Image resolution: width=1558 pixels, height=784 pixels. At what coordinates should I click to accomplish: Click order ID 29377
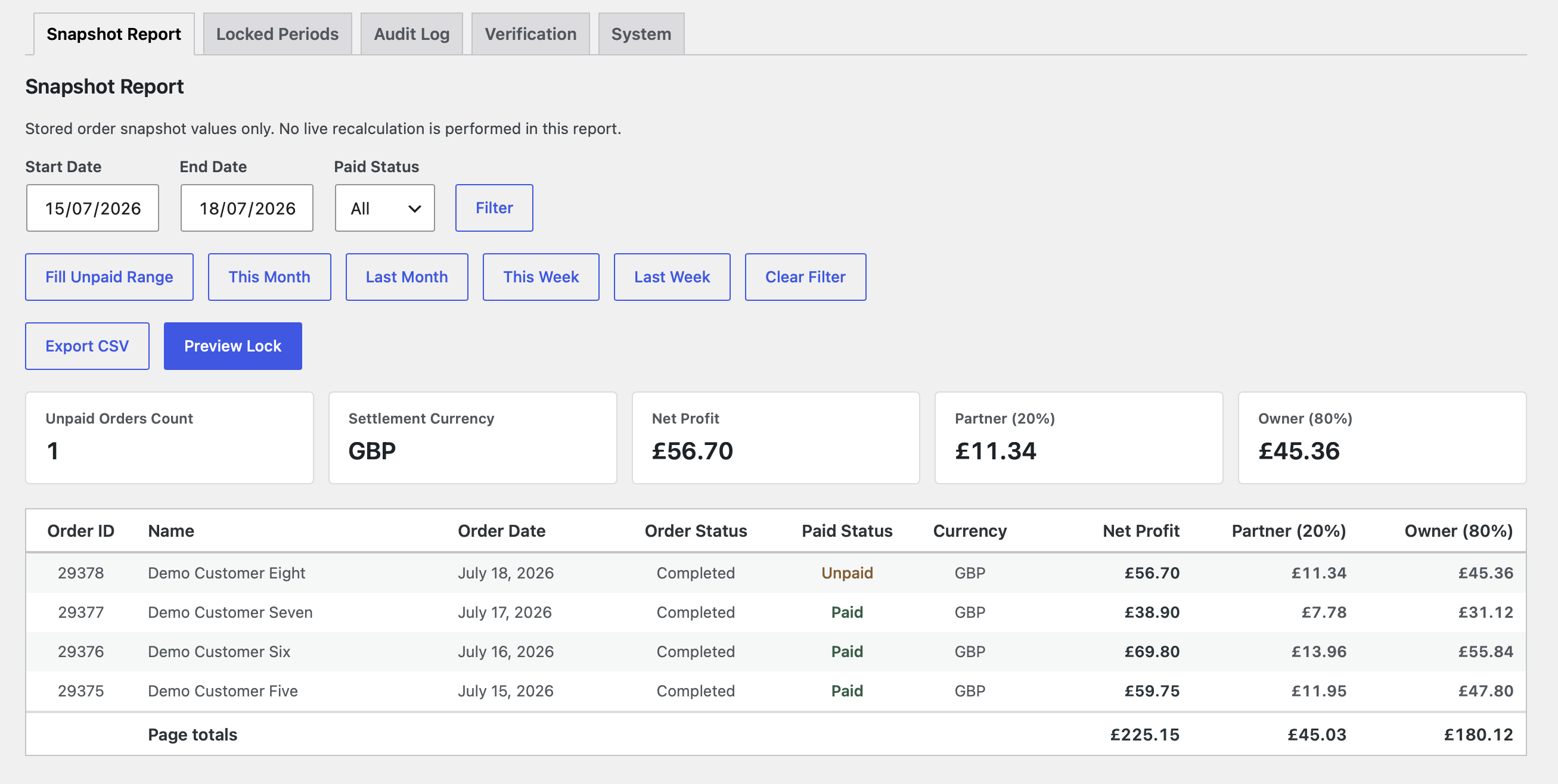[80, 612]
